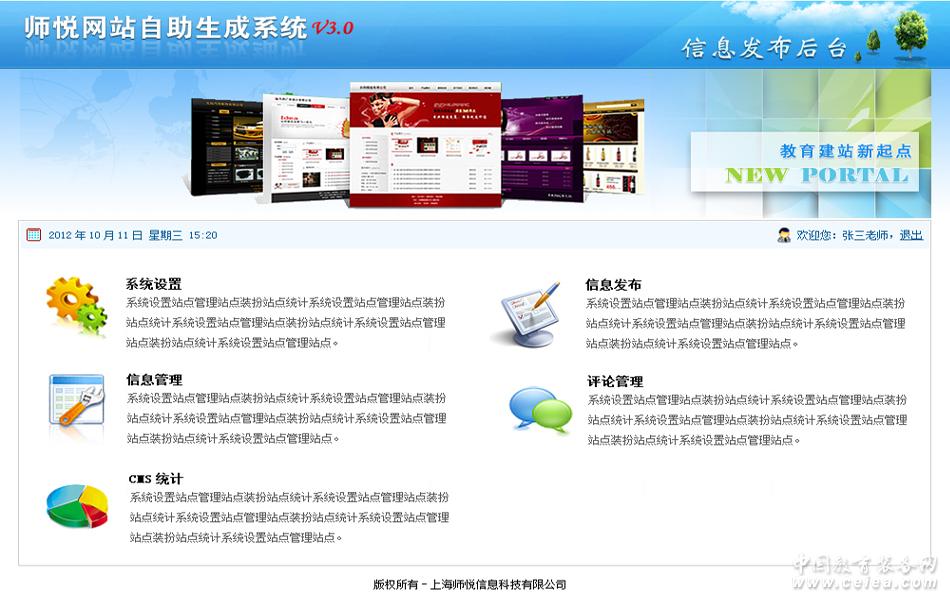
Task: Click the calendar icon beside the date
Action: [x=34, y=235]
